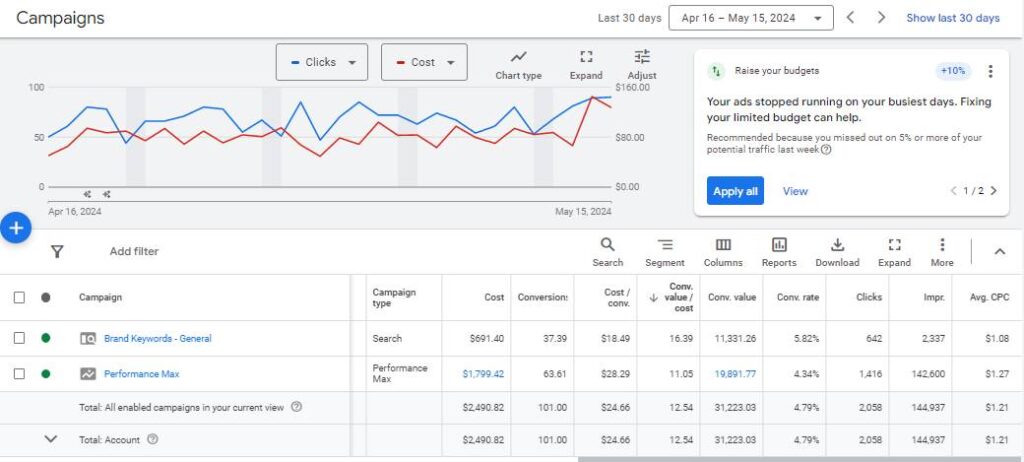Open the recommendation card's three-dot menu
This screenshot has width=1024, height=462.
(991, 71)
